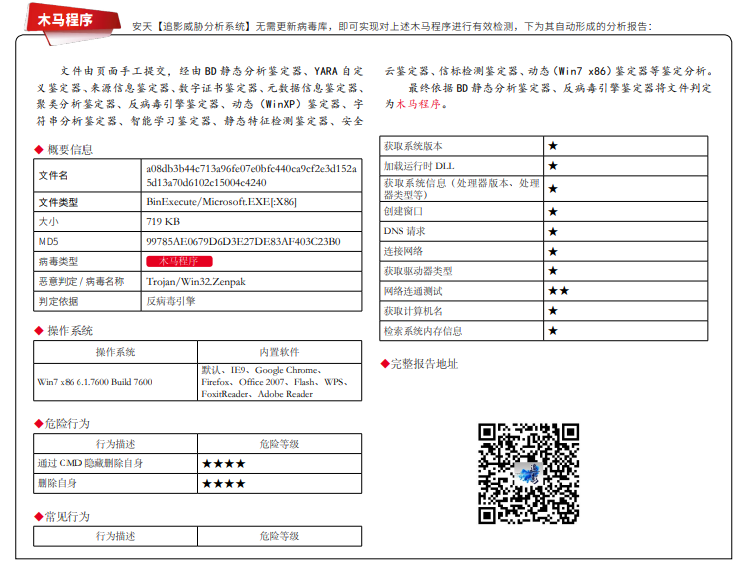Click the star rating for 获取计算机名
Screen dimensions: 744x561
coord(553,311)
